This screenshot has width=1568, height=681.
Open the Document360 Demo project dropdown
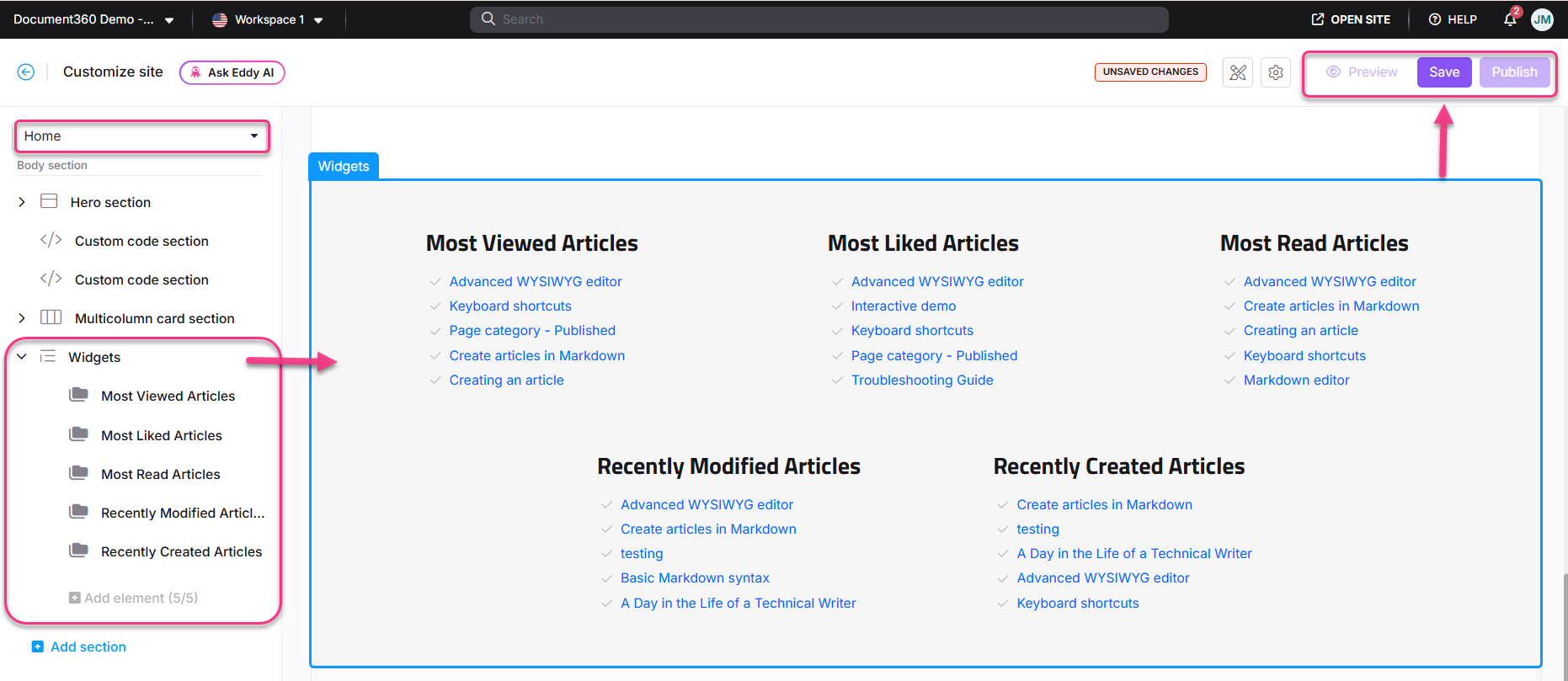coord(93,19)
